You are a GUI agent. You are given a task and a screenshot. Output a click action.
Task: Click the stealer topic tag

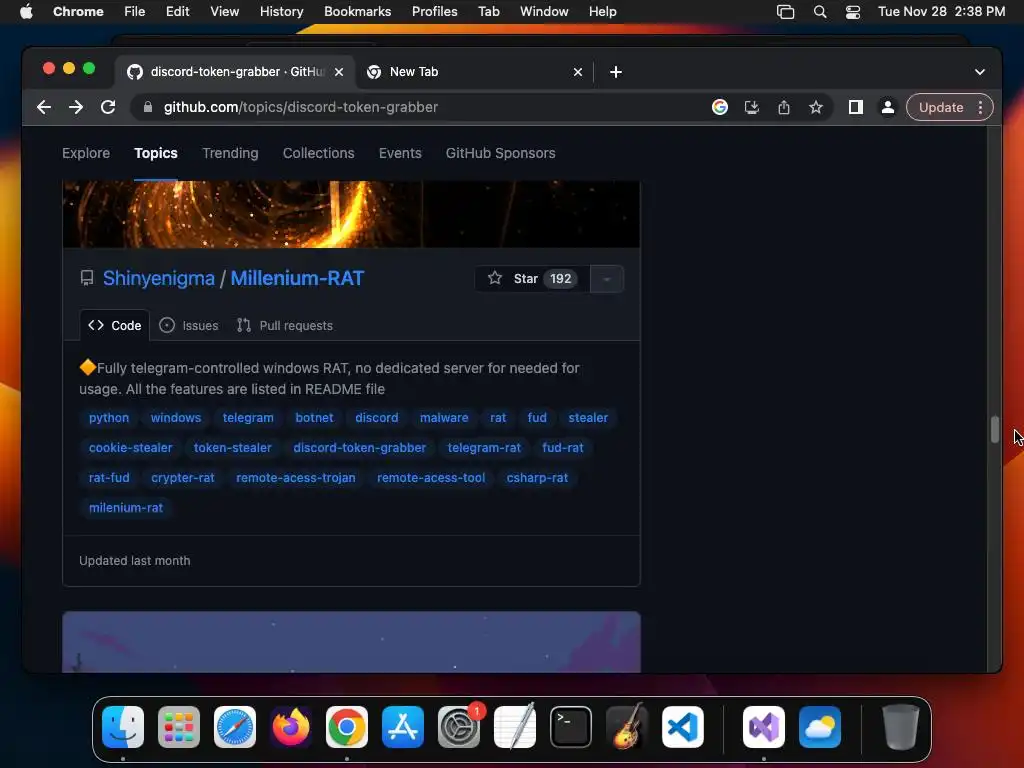pyautogui.click(x=588, y=418)
